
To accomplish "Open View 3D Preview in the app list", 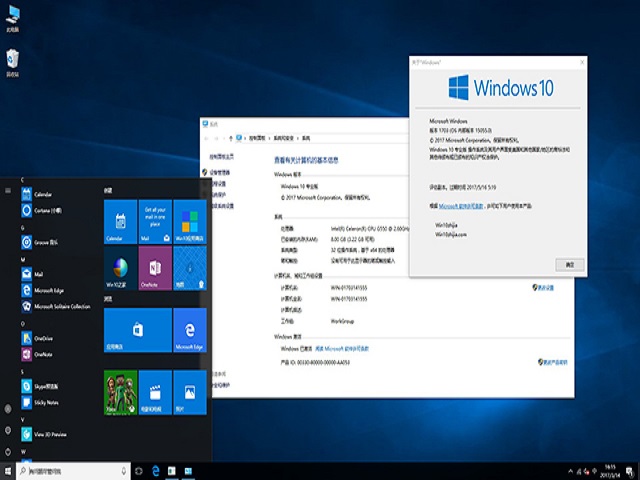I will tap(50, 432).
